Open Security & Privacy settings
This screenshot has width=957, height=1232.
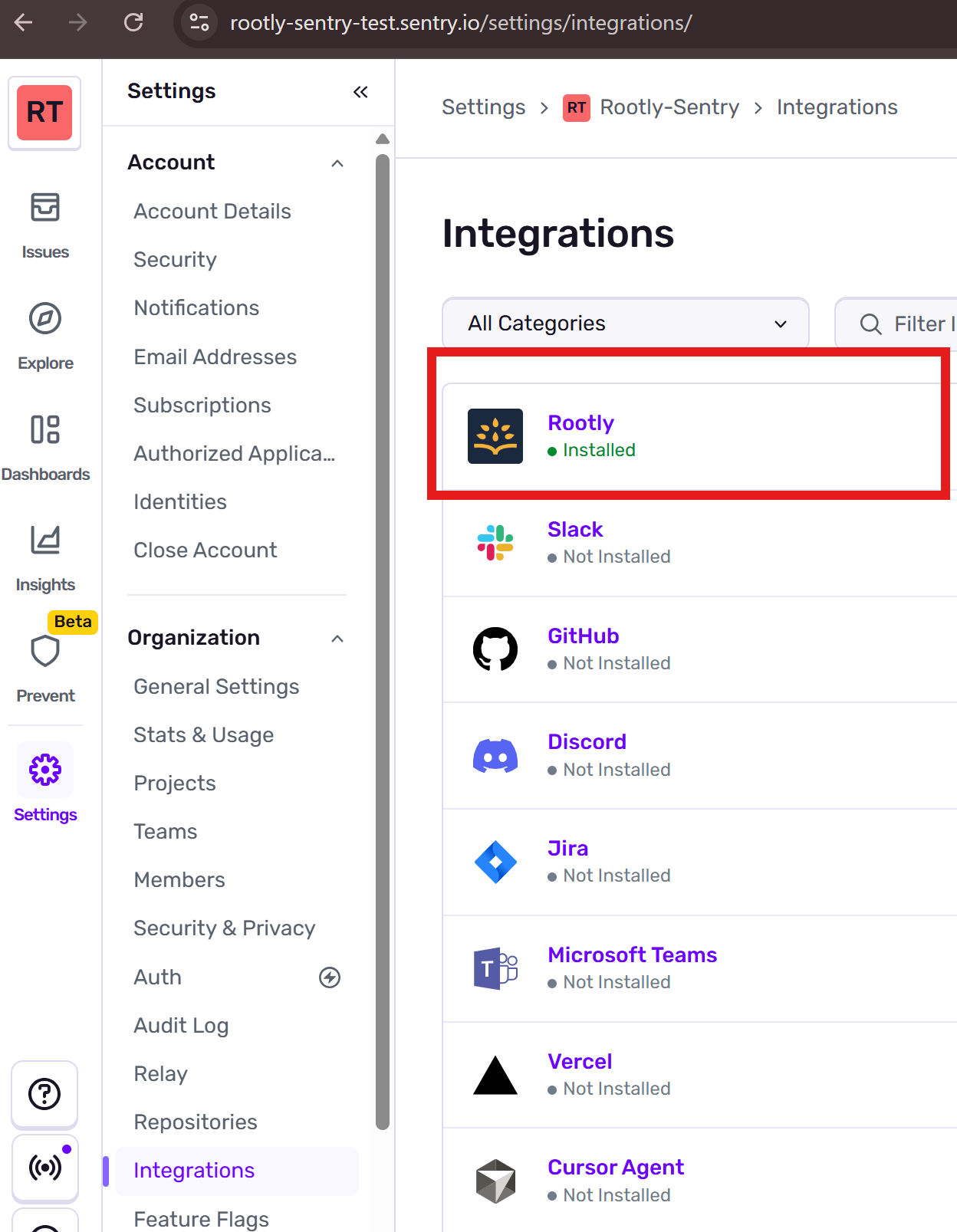[x=224, y=928]
